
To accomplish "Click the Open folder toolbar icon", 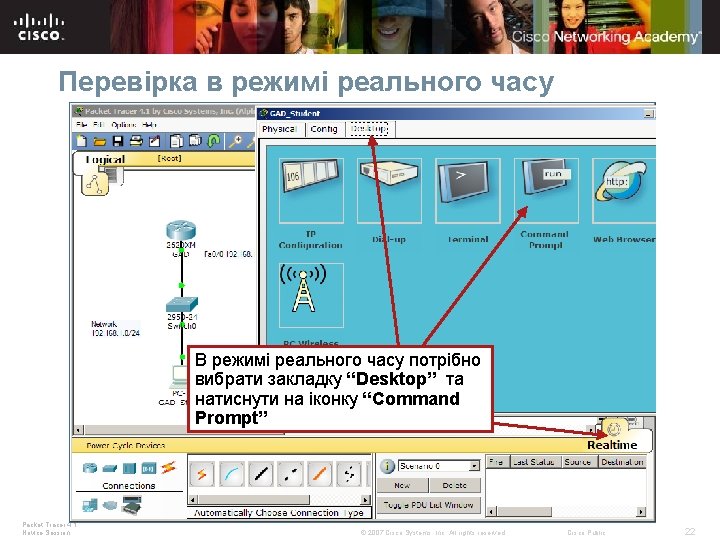I will 99,141.
